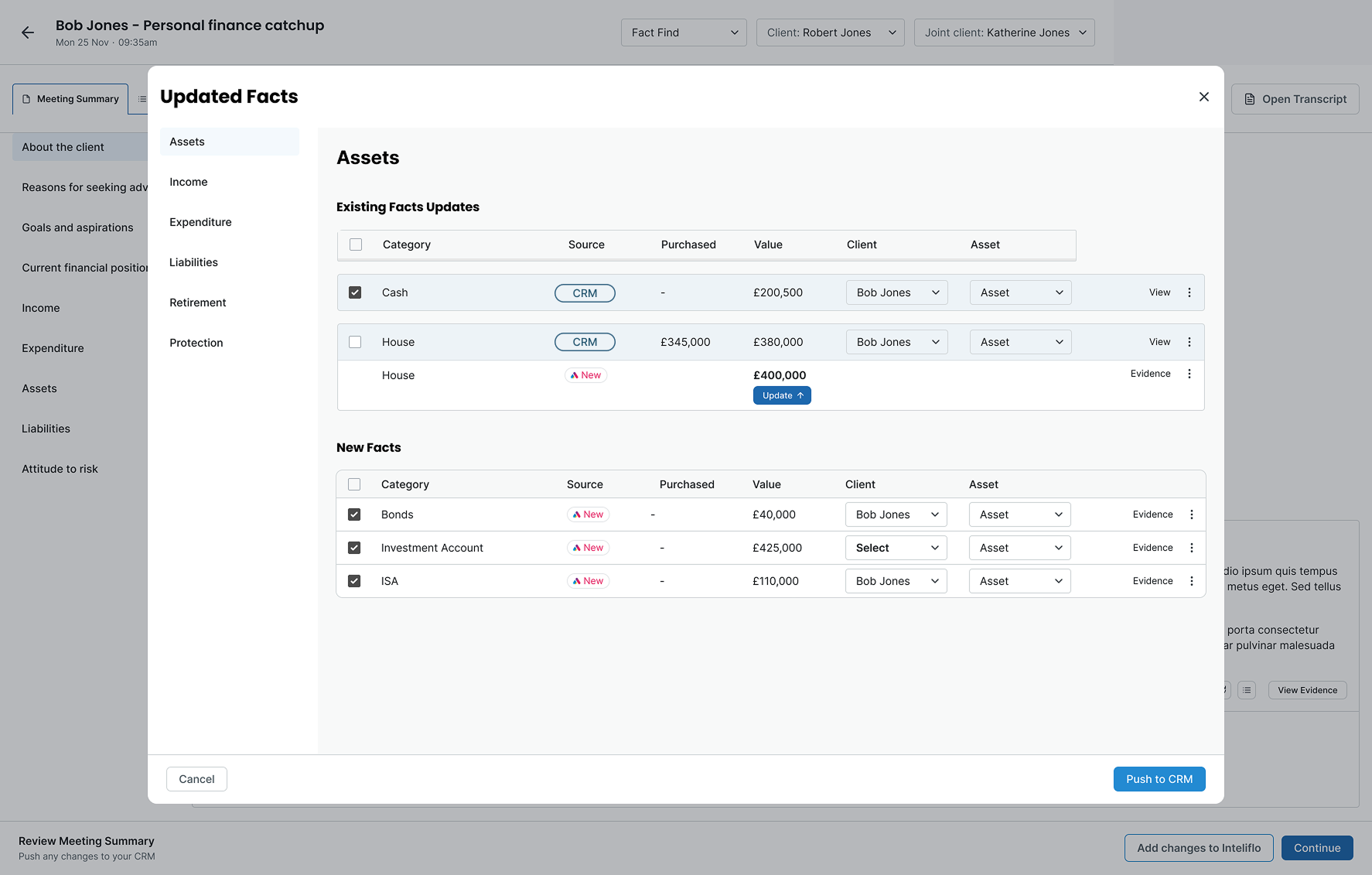Uncheck the Bonds checkbox
Image resolution: width=1372 pixels, height=875 pixels.
[354, 514]
